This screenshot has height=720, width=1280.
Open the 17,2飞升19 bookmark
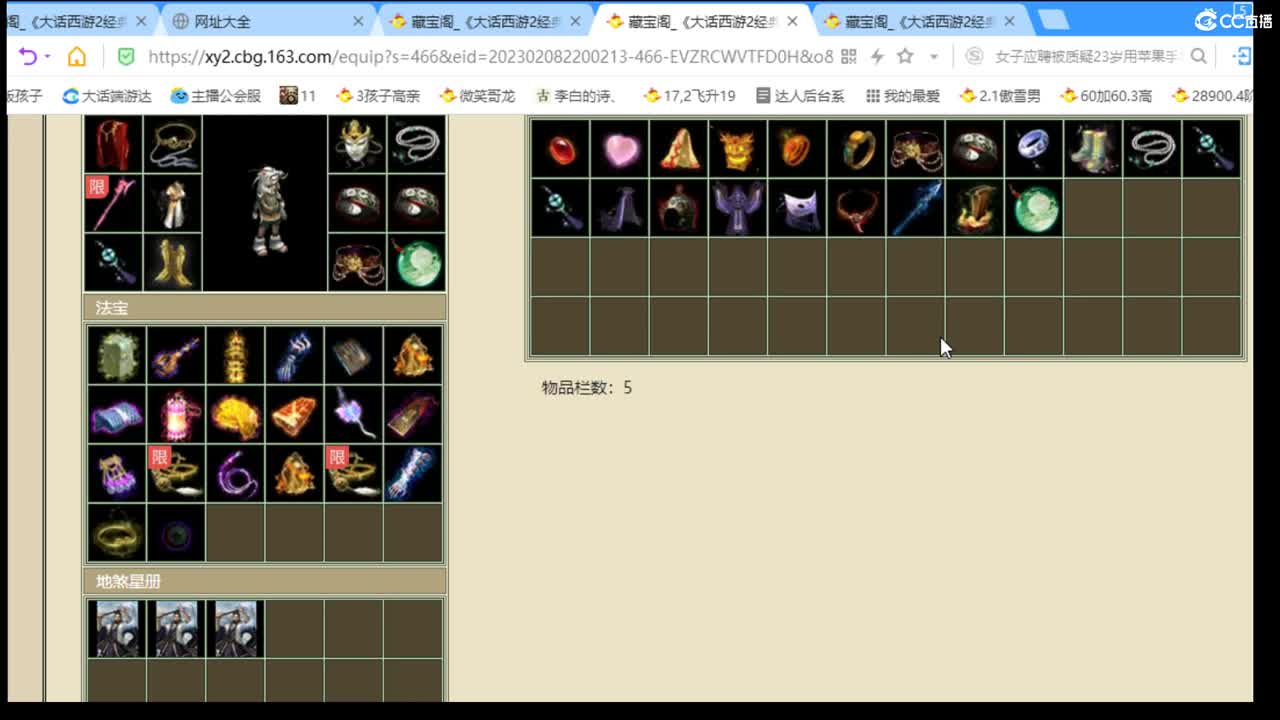pos(689,96)
